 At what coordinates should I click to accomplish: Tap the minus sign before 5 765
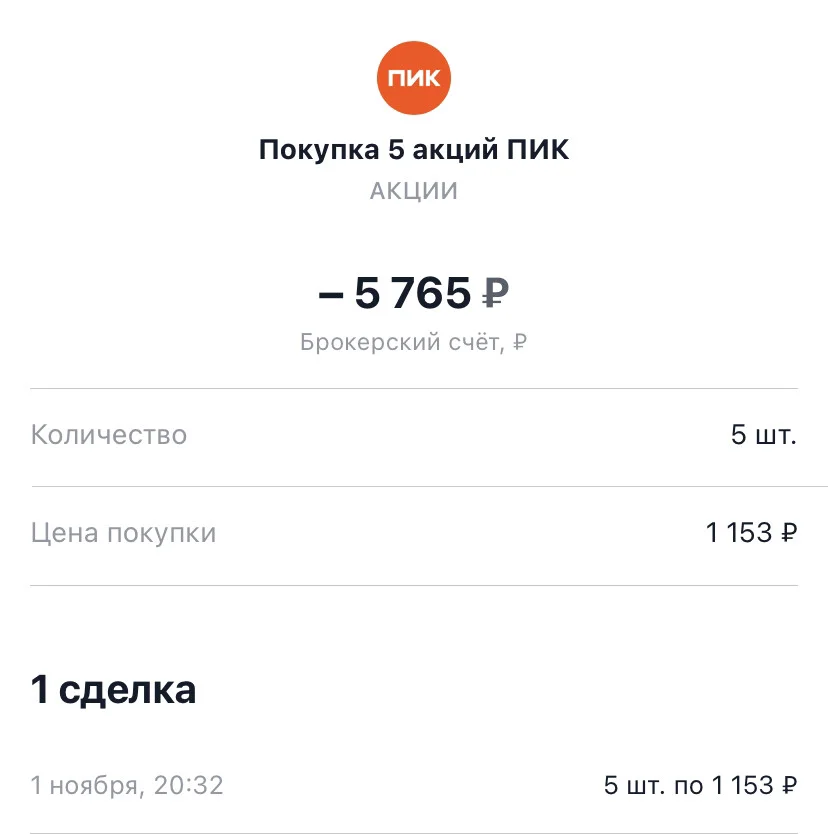click(331, 295)
